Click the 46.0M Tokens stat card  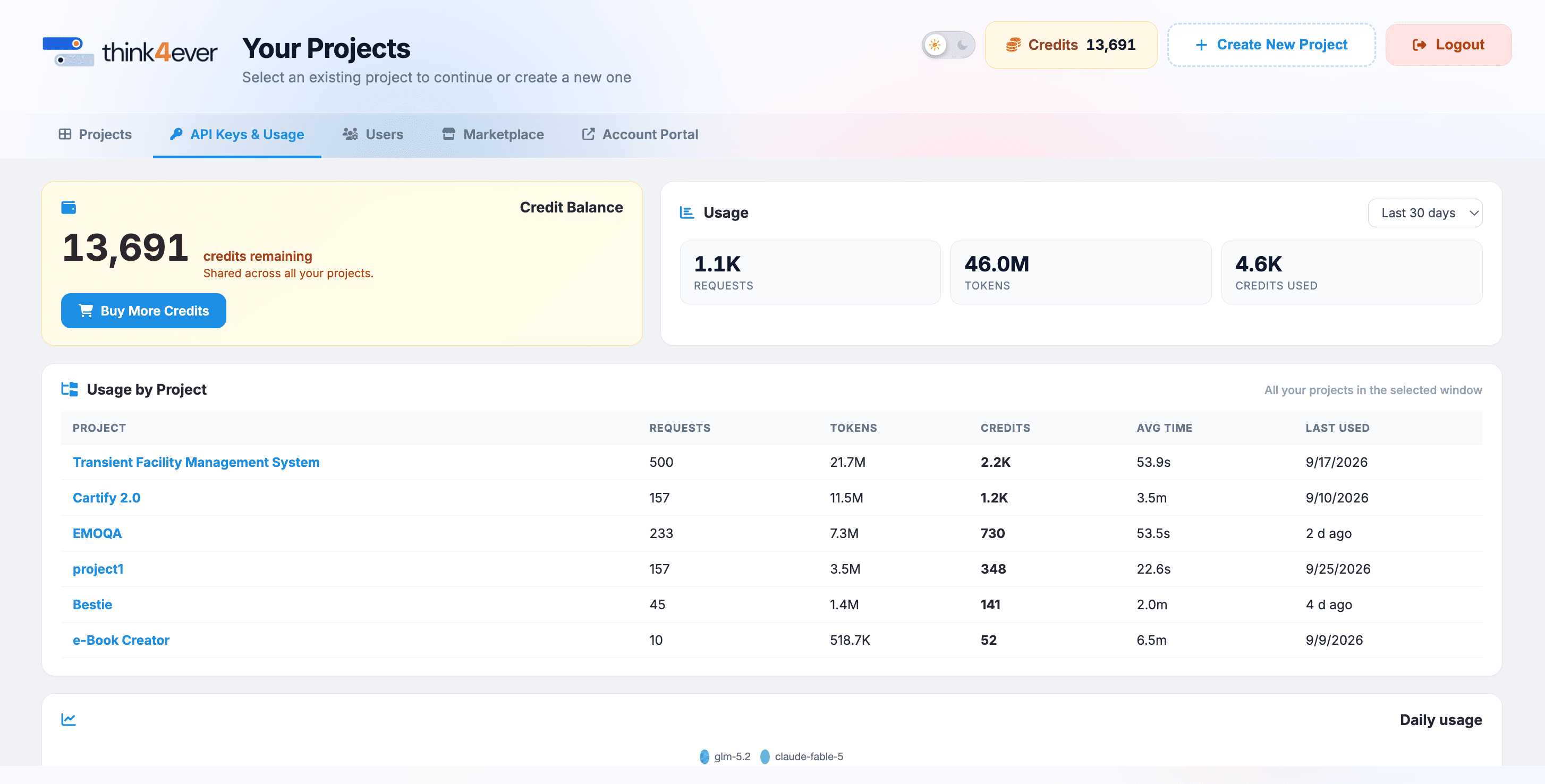[1081, 272]
